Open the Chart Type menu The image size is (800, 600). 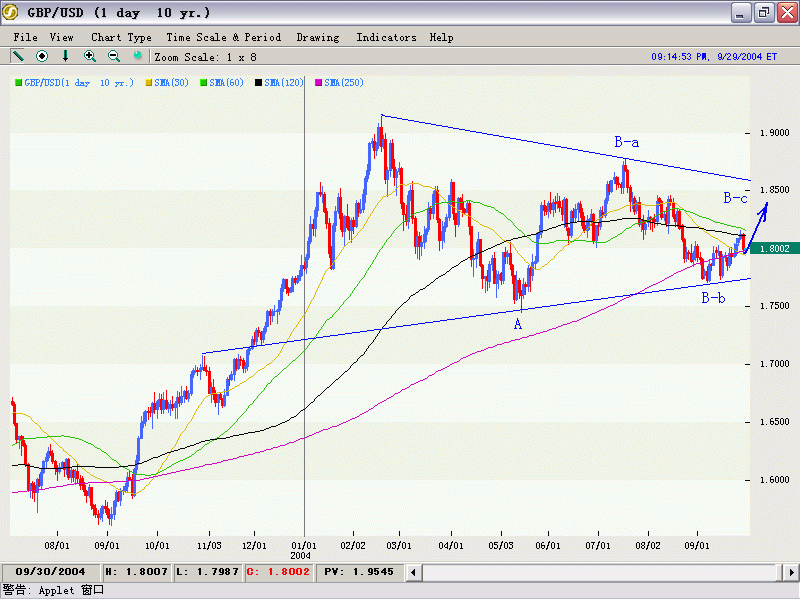(121, 37)
